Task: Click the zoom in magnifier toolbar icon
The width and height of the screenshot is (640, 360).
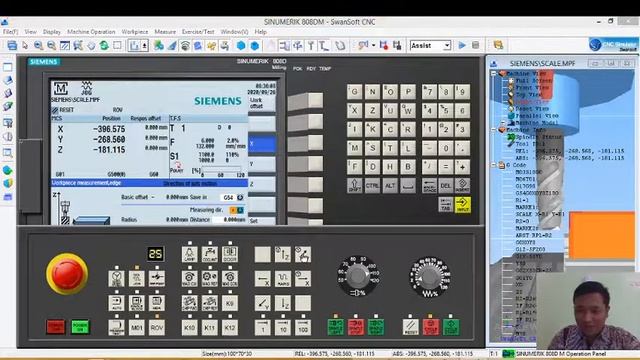Action: click(x=38, y=45)
